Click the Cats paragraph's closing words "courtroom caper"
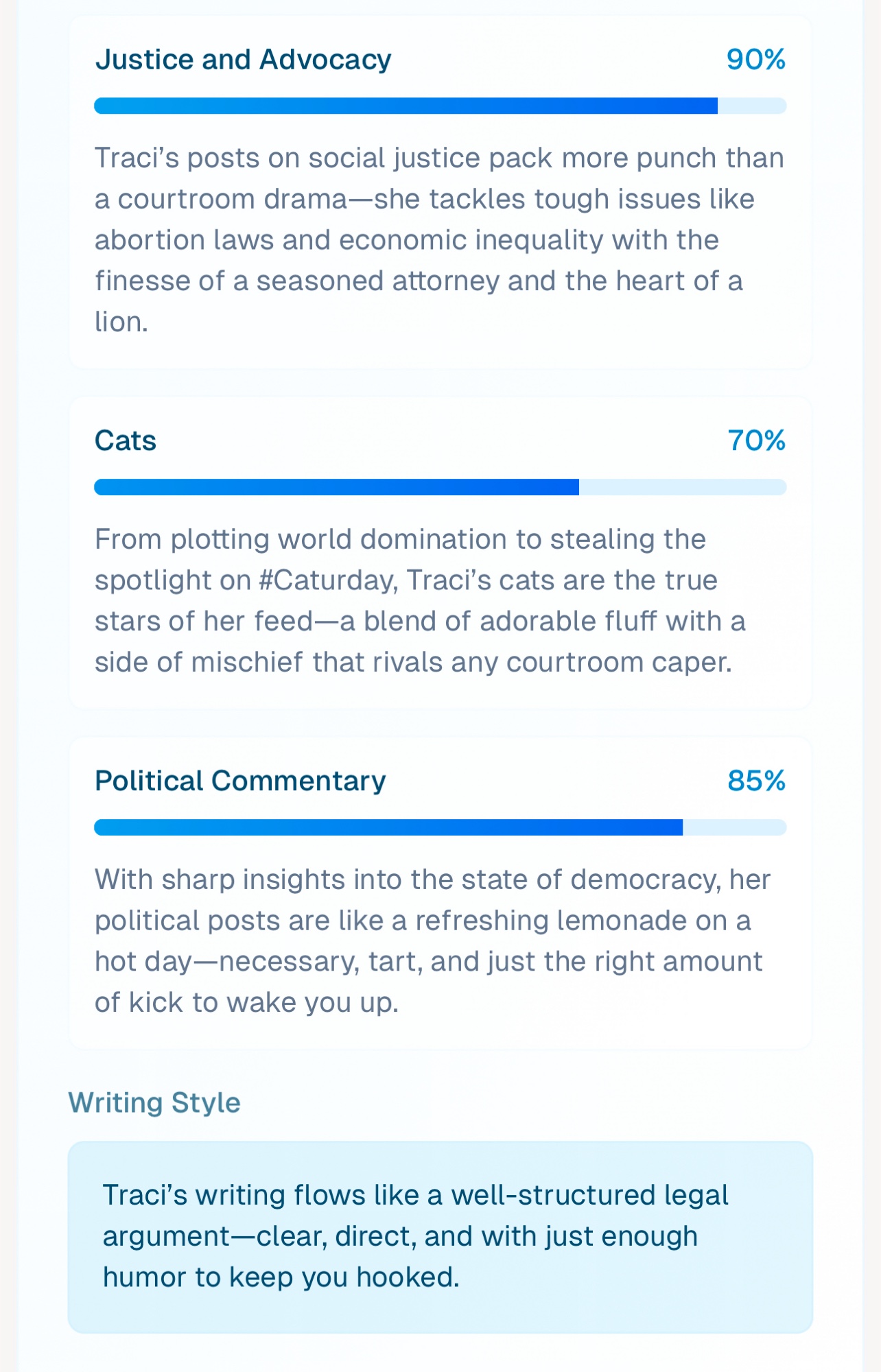 click(x=618, y=663)
